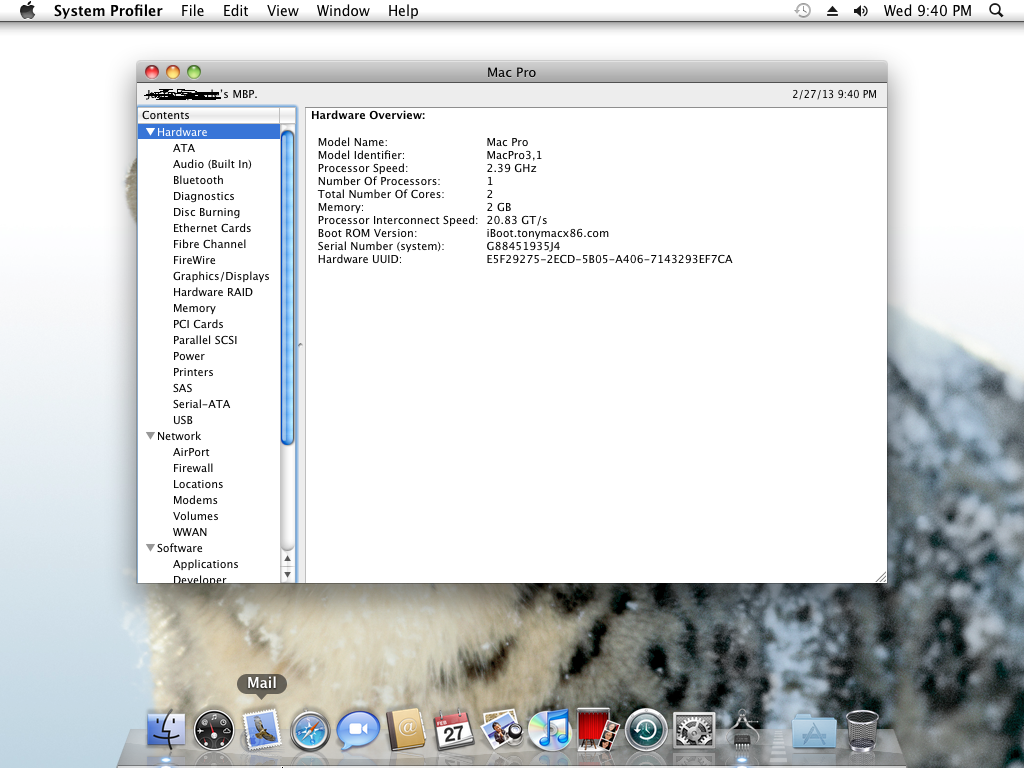Click System Profiler icon in the Dock
Image resolution: width=1024 pixels, height=768 pixels.
[743, 729]
